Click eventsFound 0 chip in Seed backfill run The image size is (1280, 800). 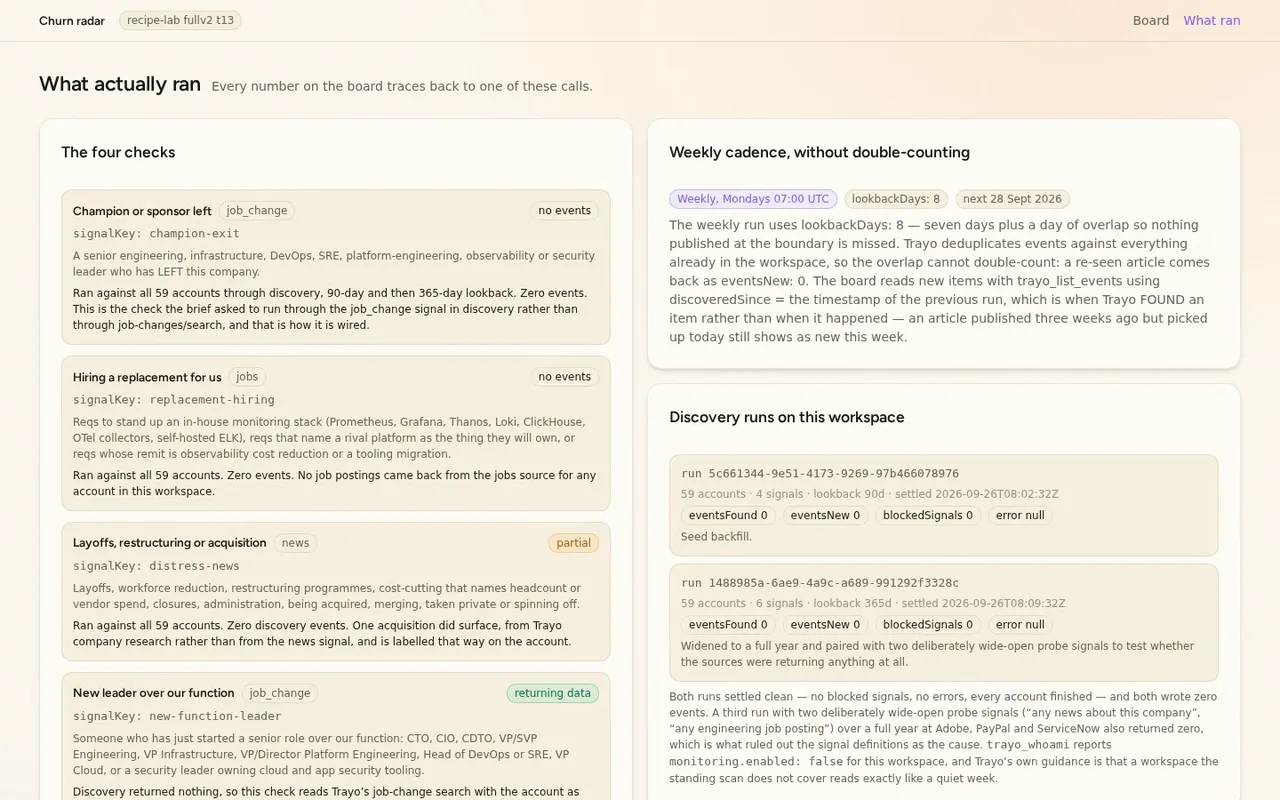tap(728, 516)
